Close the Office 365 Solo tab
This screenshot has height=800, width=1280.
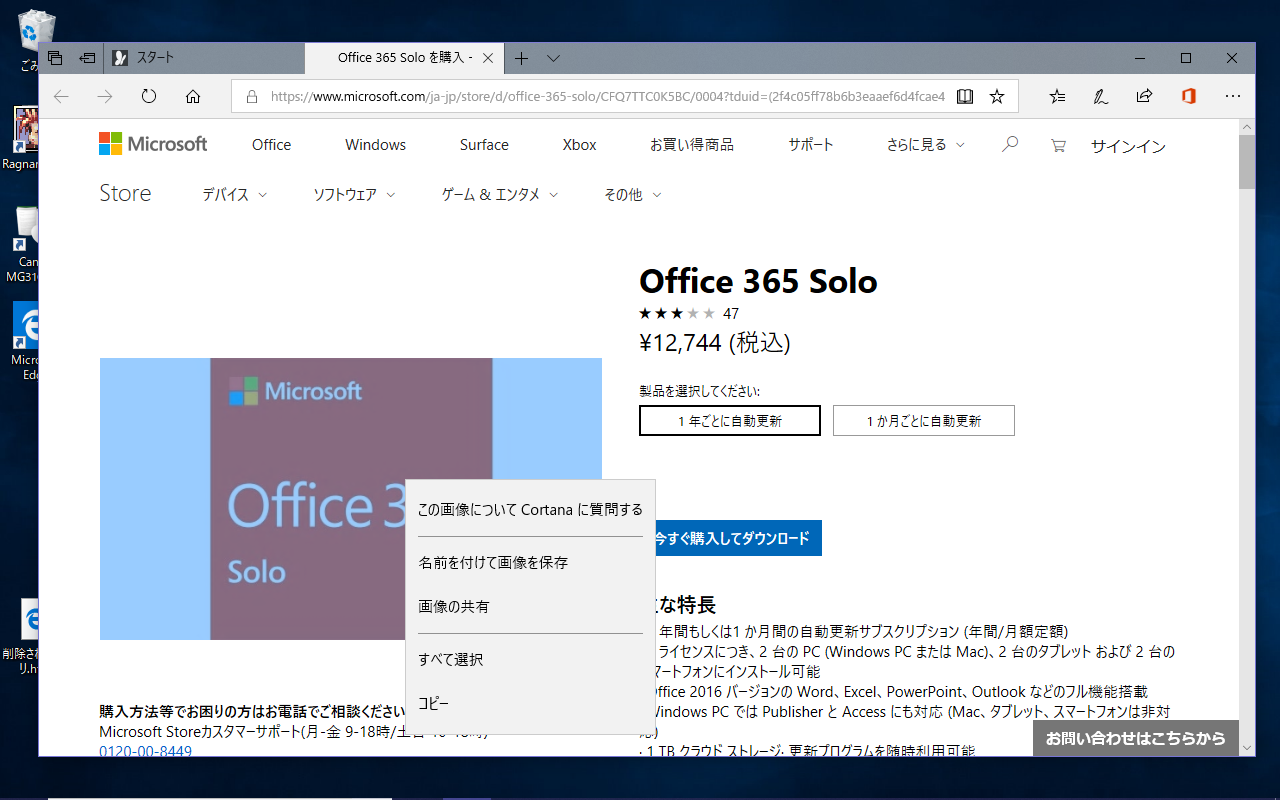pos(488,58)
